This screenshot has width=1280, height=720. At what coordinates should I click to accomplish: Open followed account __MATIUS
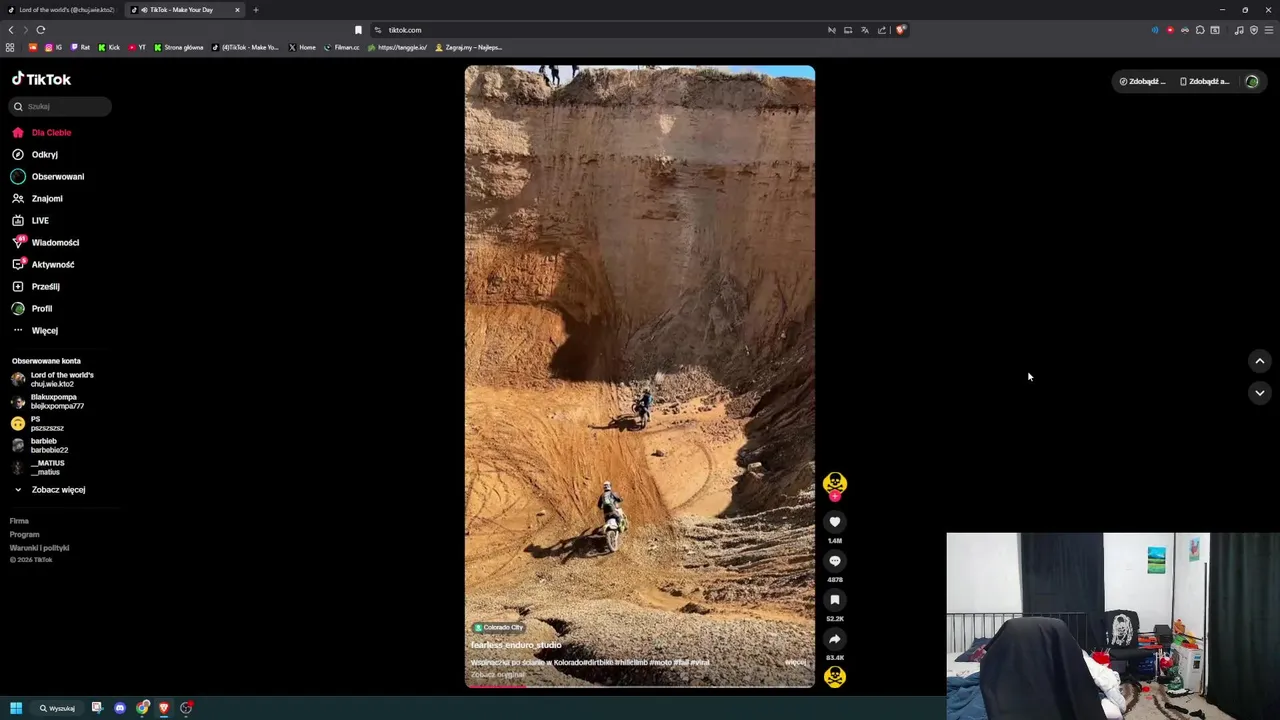38,467
